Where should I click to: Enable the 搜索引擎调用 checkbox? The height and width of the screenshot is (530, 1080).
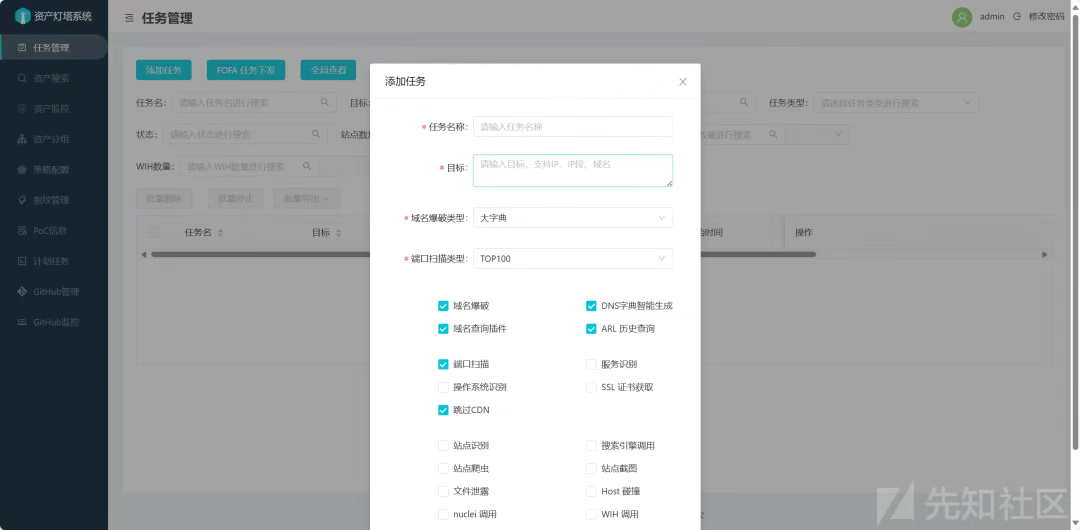(591, 445)
